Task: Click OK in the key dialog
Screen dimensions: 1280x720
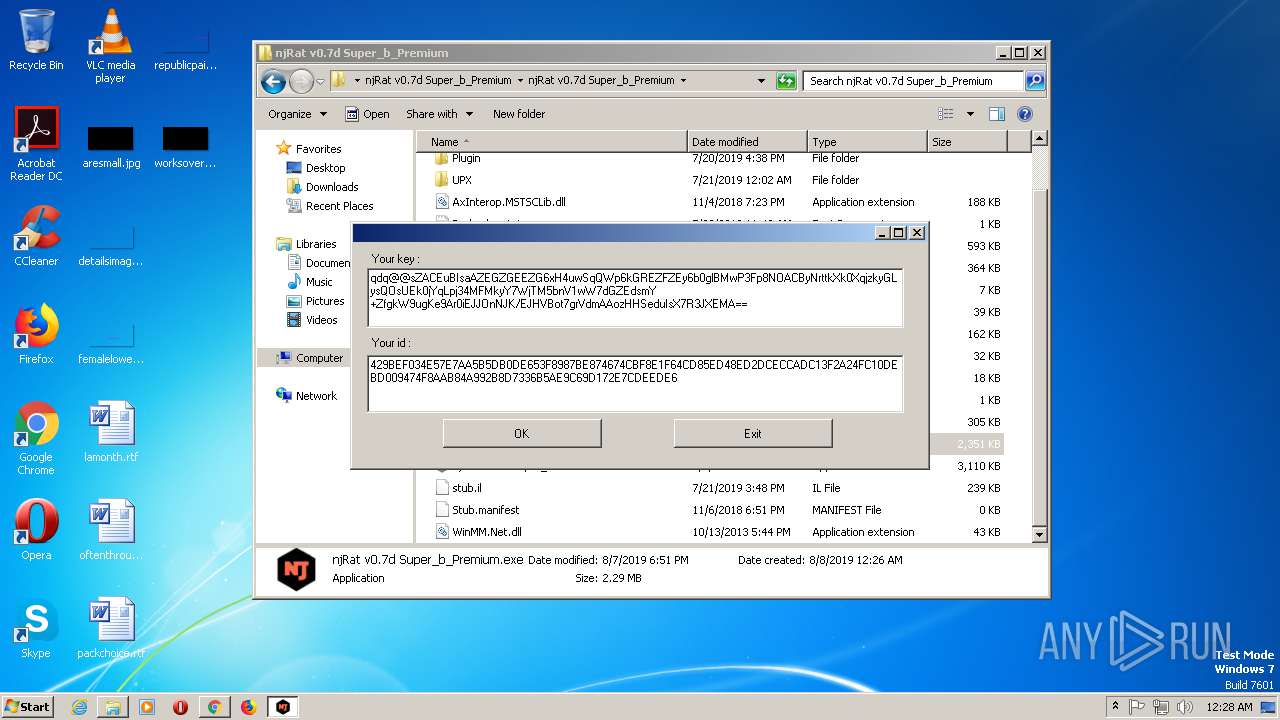Action: 522,433
